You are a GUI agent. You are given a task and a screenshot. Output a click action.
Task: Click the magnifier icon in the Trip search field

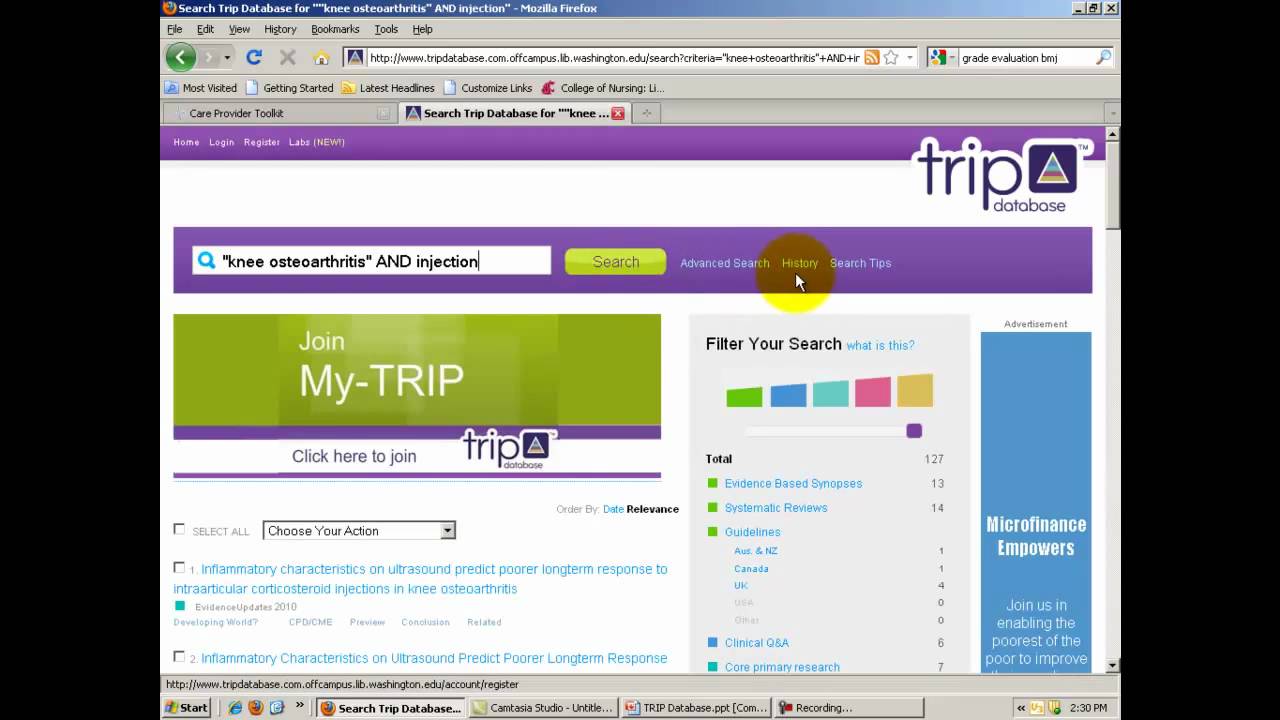coord(207,261)
